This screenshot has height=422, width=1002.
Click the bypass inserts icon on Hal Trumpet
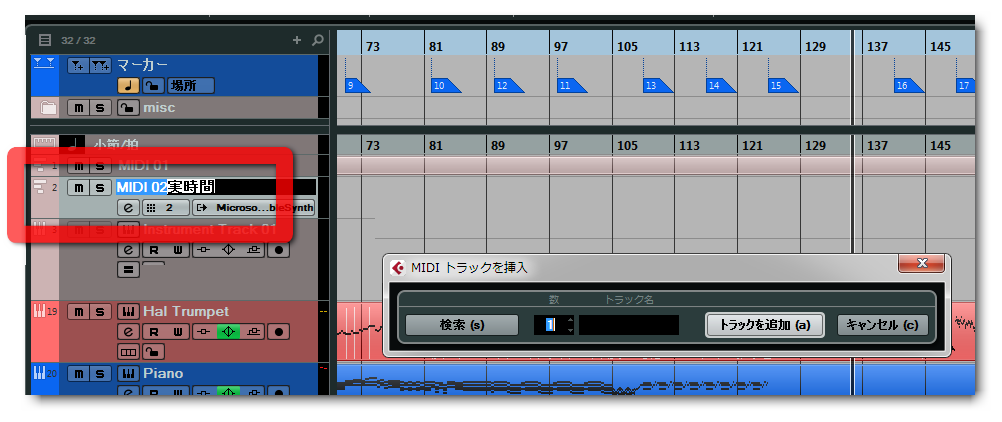(x=204, y=332)
